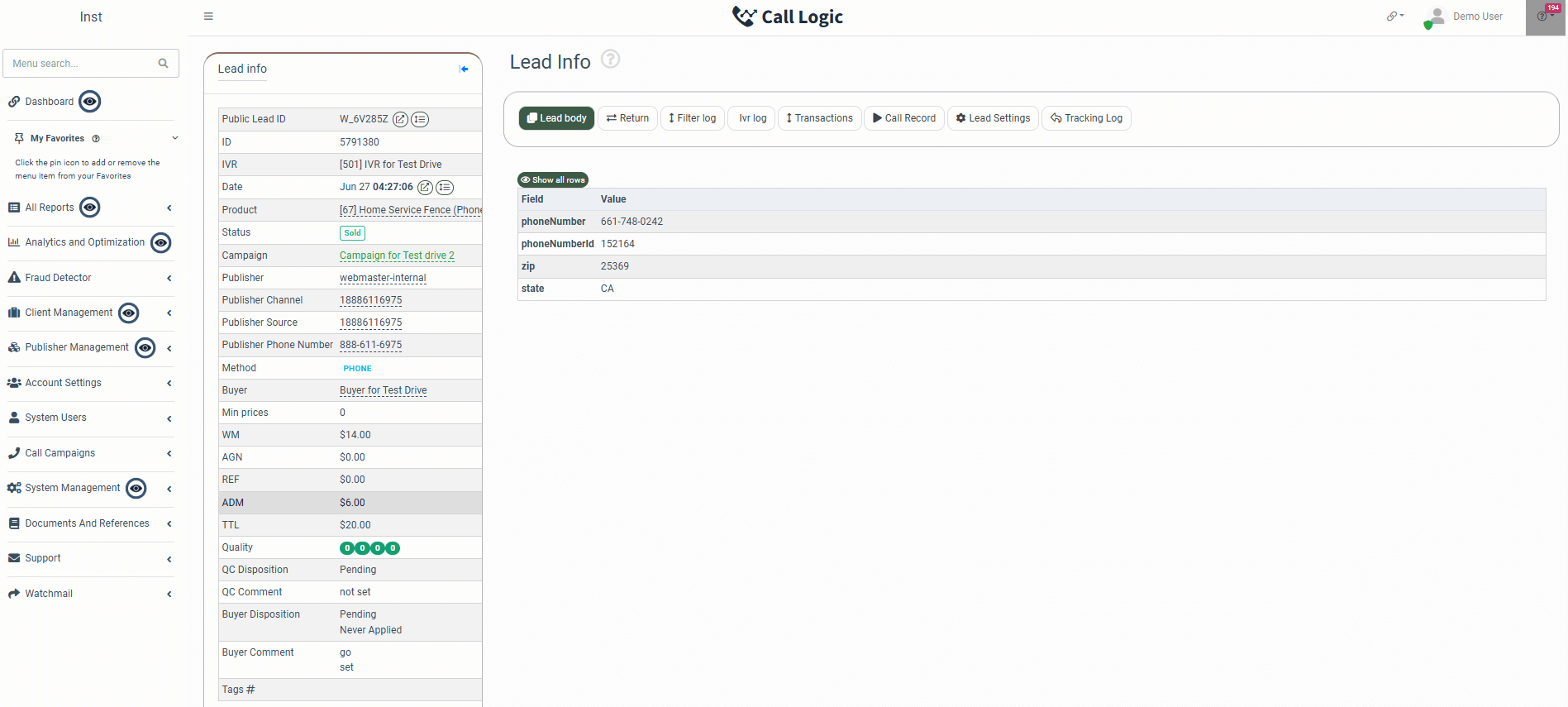Expand the System Users submenu arrow
Image resolution: width=1568 pixels, height=707 pixels.
coord(169,418)
